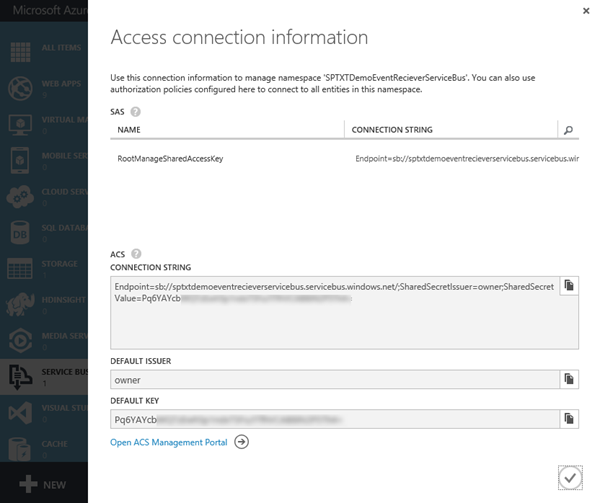Screen dimensions: 600x503
Task: Copy the Default Issuer value
Action: (568, 379)
